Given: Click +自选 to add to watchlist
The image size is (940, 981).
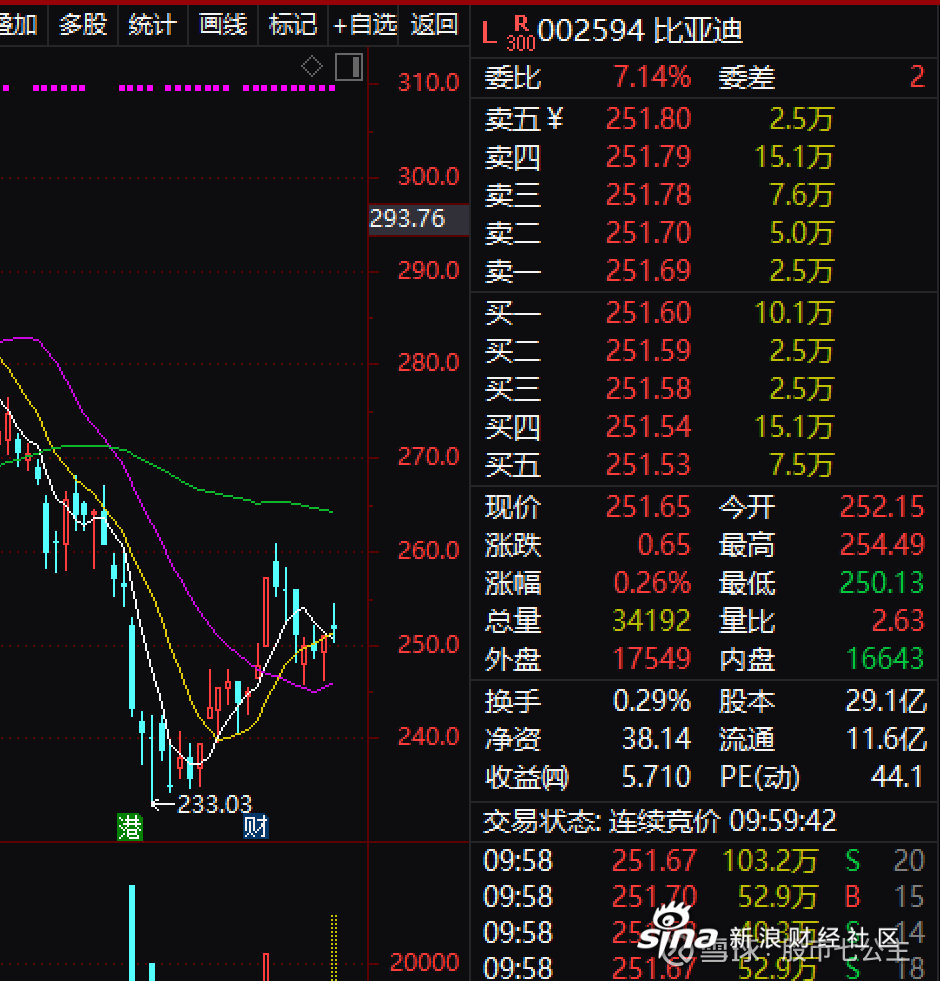Looking at the screenshot, I should 365,25.
